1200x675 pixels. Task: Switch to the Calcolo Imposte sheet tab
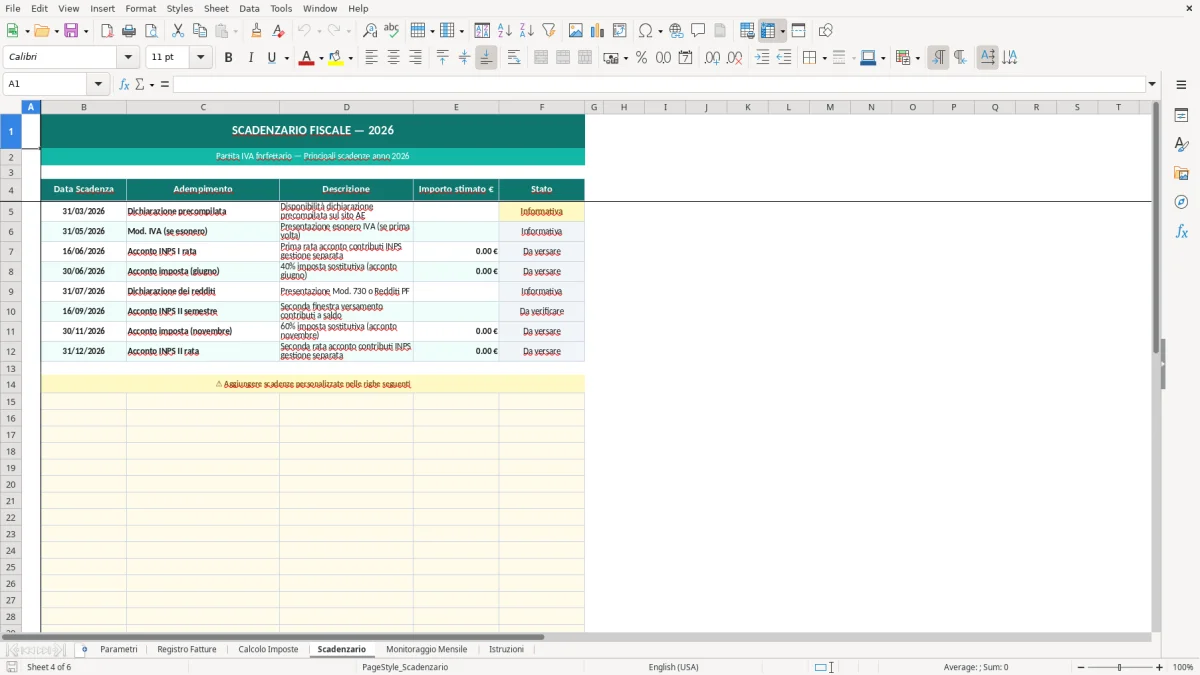coord(268,649)
